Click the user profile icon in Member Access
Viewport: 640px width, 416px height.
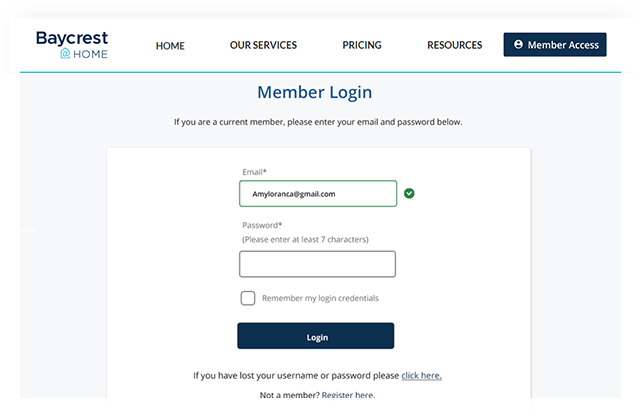pyautogui.click(x=518, y=45)
